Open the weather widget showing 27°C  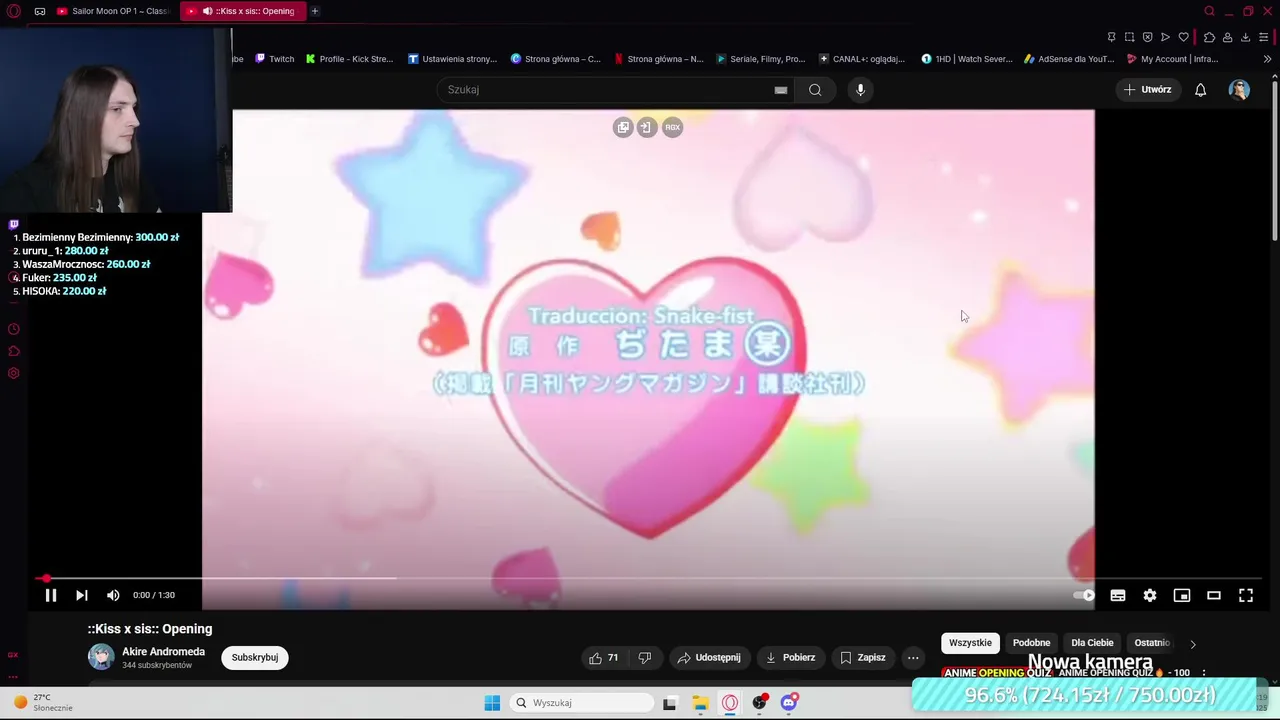coord(43,702)
